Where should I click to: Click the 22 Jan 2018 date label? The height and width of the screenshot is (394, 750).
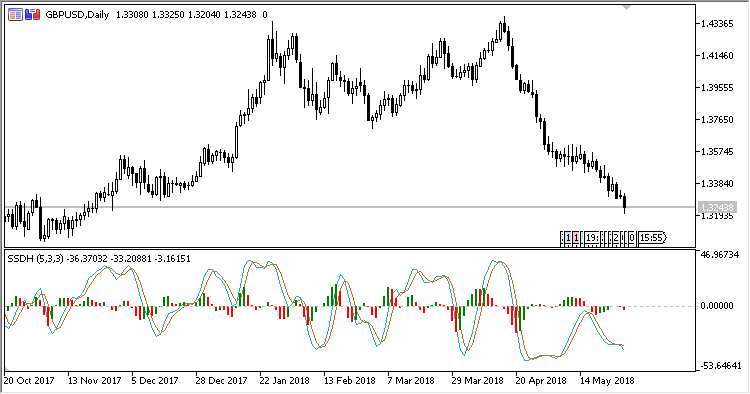pos(285,381)
